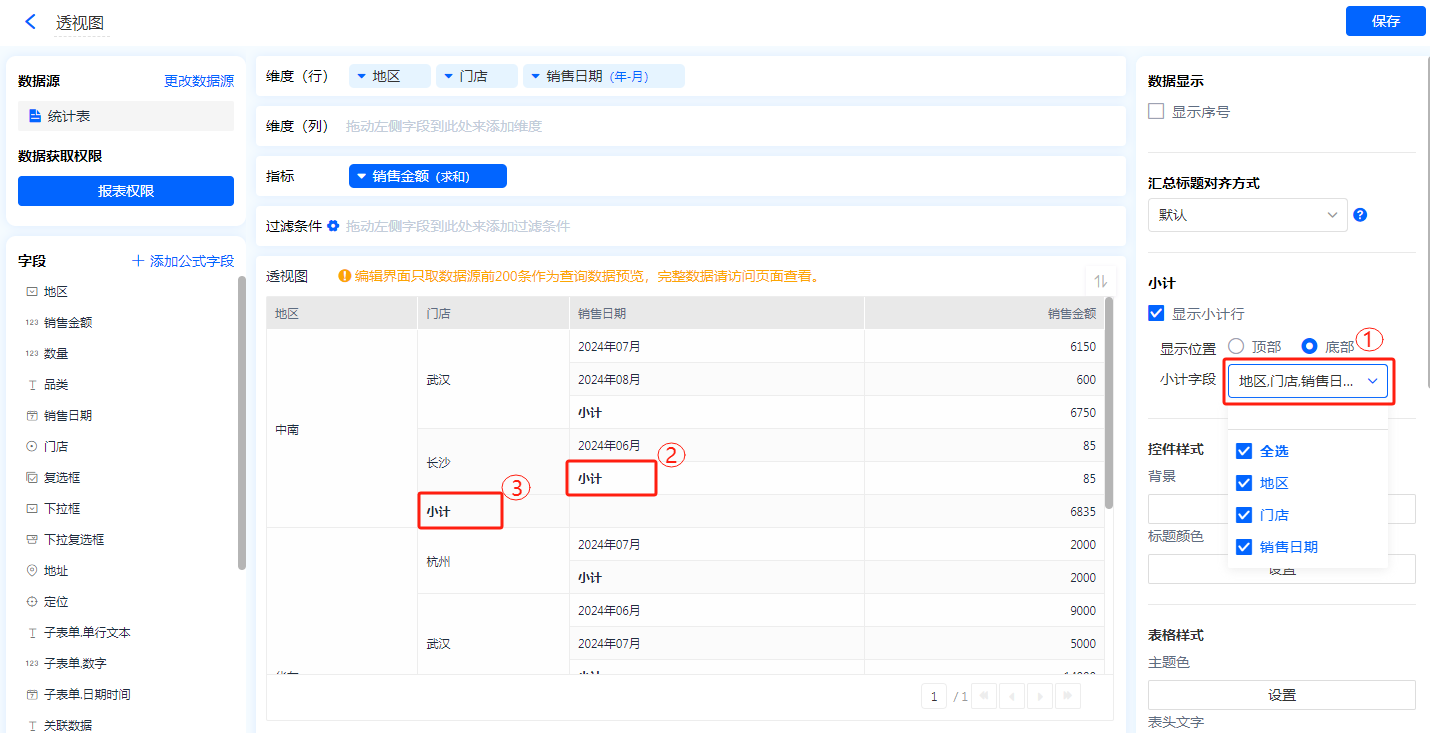Collapse the 小计字段 dropdown selector
The image size is (1430, 733).
pyautogui.click(x=1372, y=381)
